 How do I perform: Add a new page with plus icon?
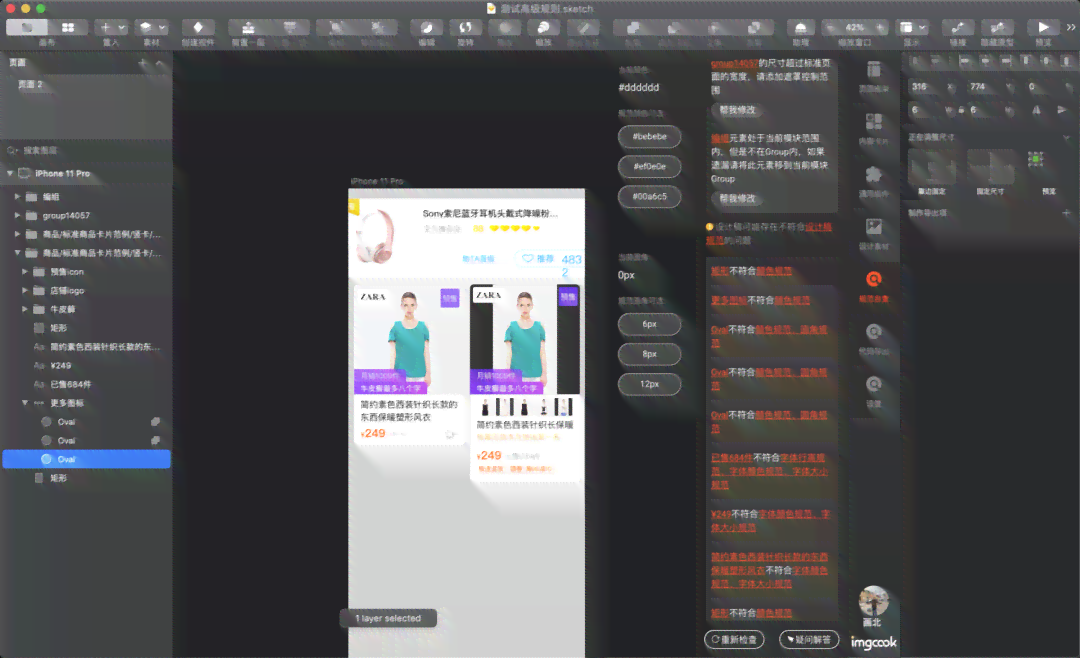point(143,63)
